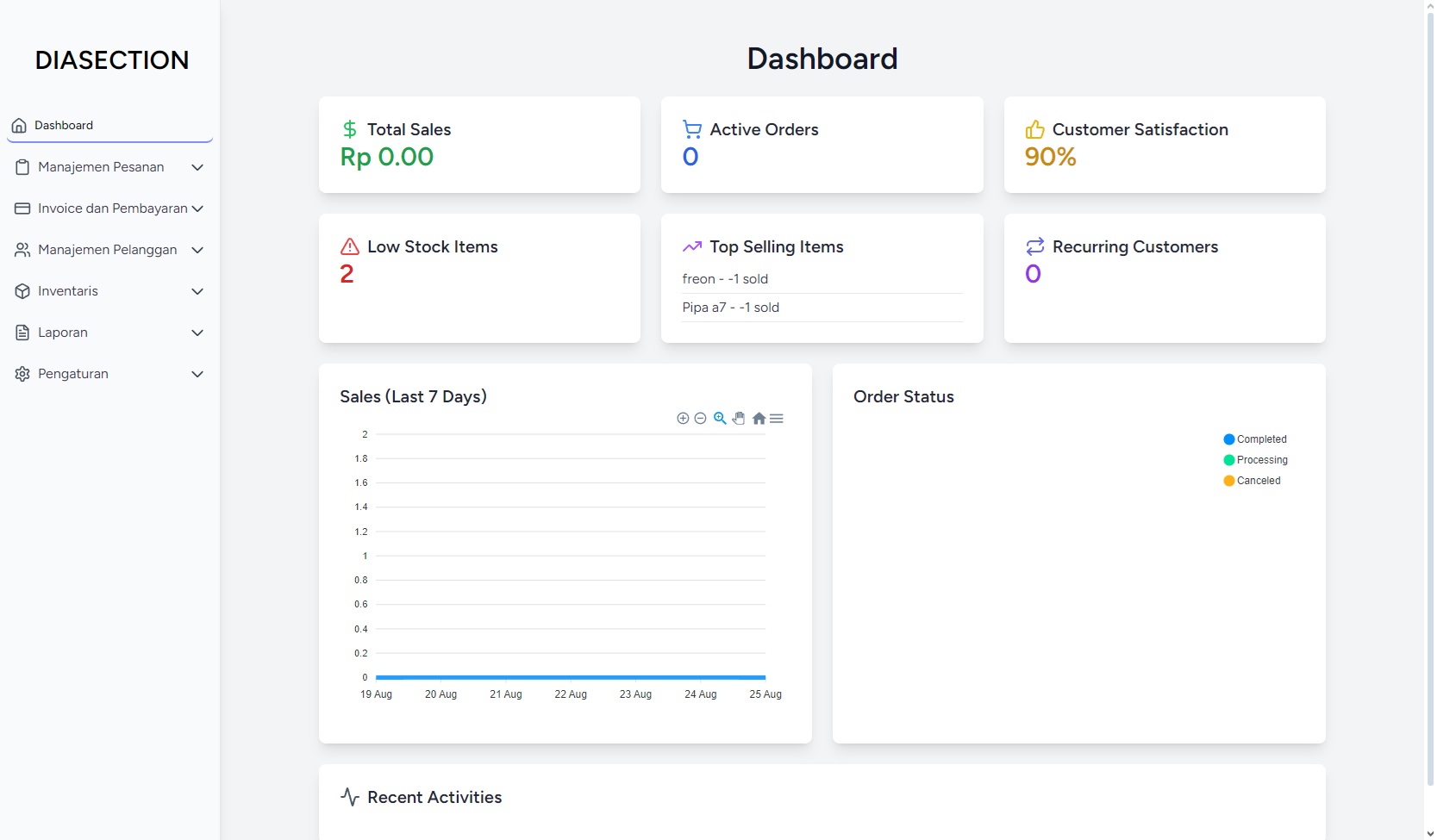The image size is (1437, 840).
Task: Click the freon top selling item
Action: (725, 279)
